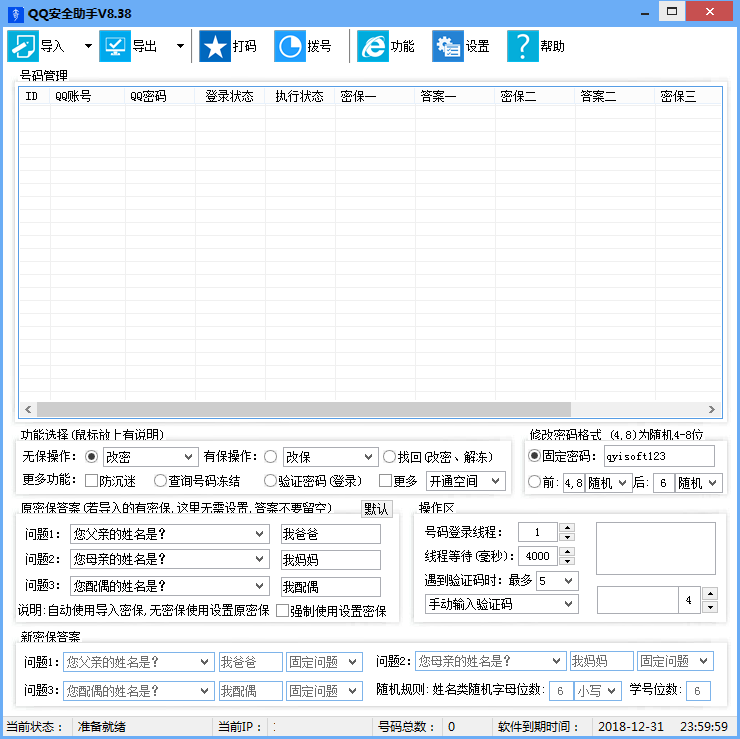
Task: Select the 查询号码冻结 radio button
Action: [x=160, y=480]
